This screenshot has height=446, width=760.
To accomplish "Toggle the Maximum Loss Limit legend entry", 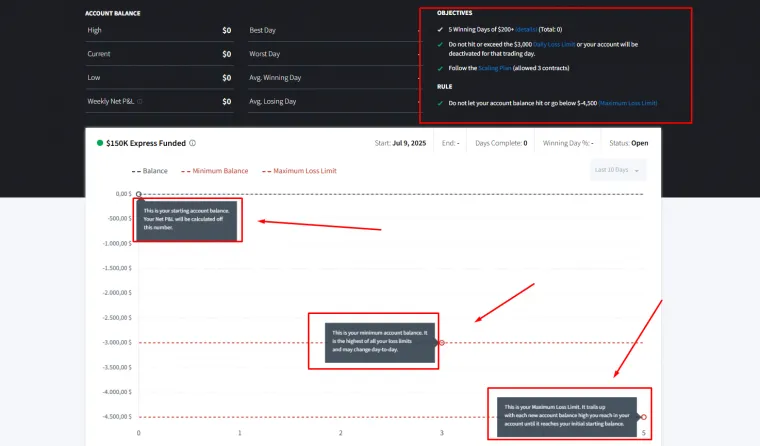I will [x=299, y=171].
